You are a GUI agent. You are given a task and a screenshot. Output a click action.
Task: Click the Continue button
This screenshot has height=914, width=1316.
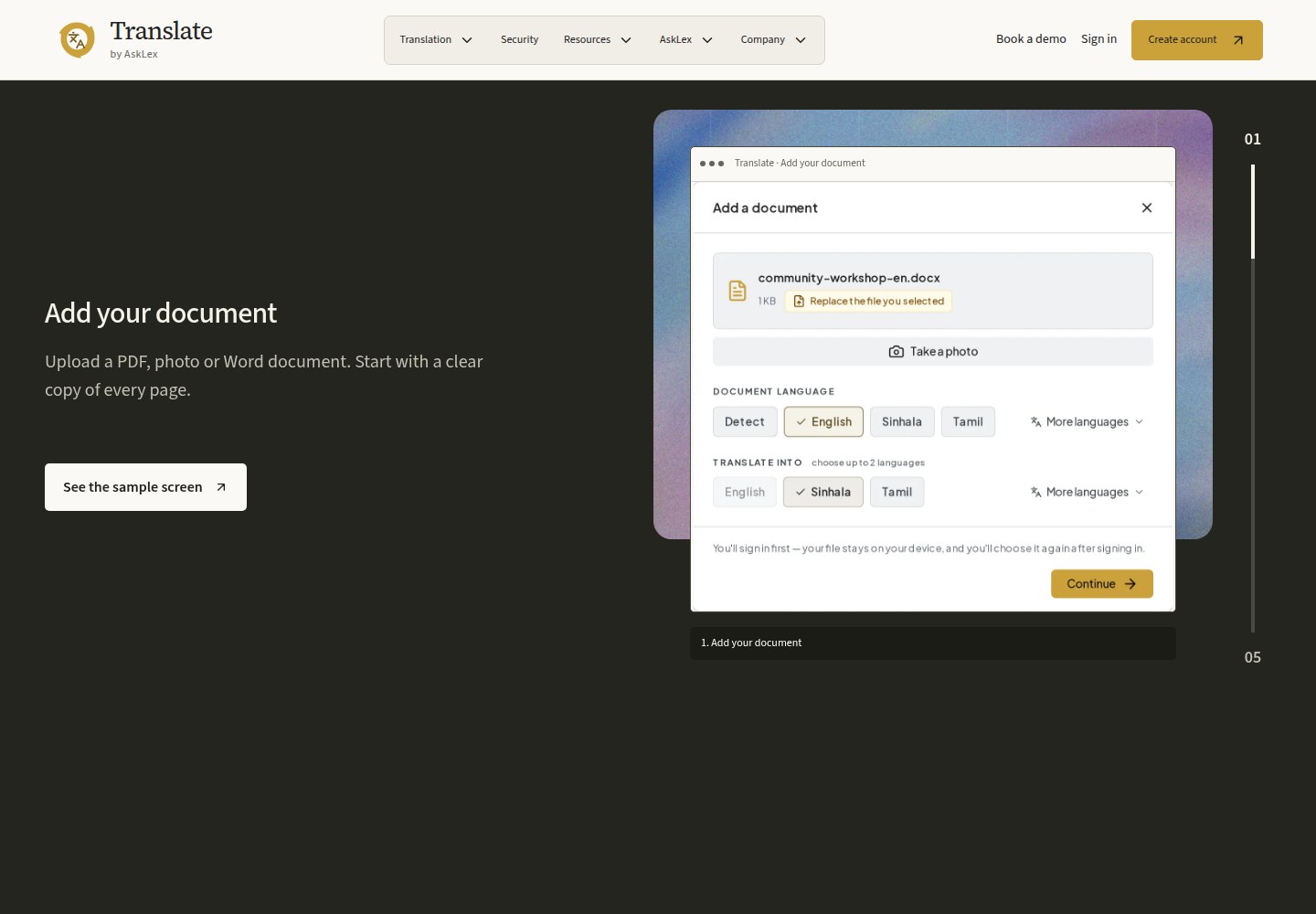point(1102,584)
